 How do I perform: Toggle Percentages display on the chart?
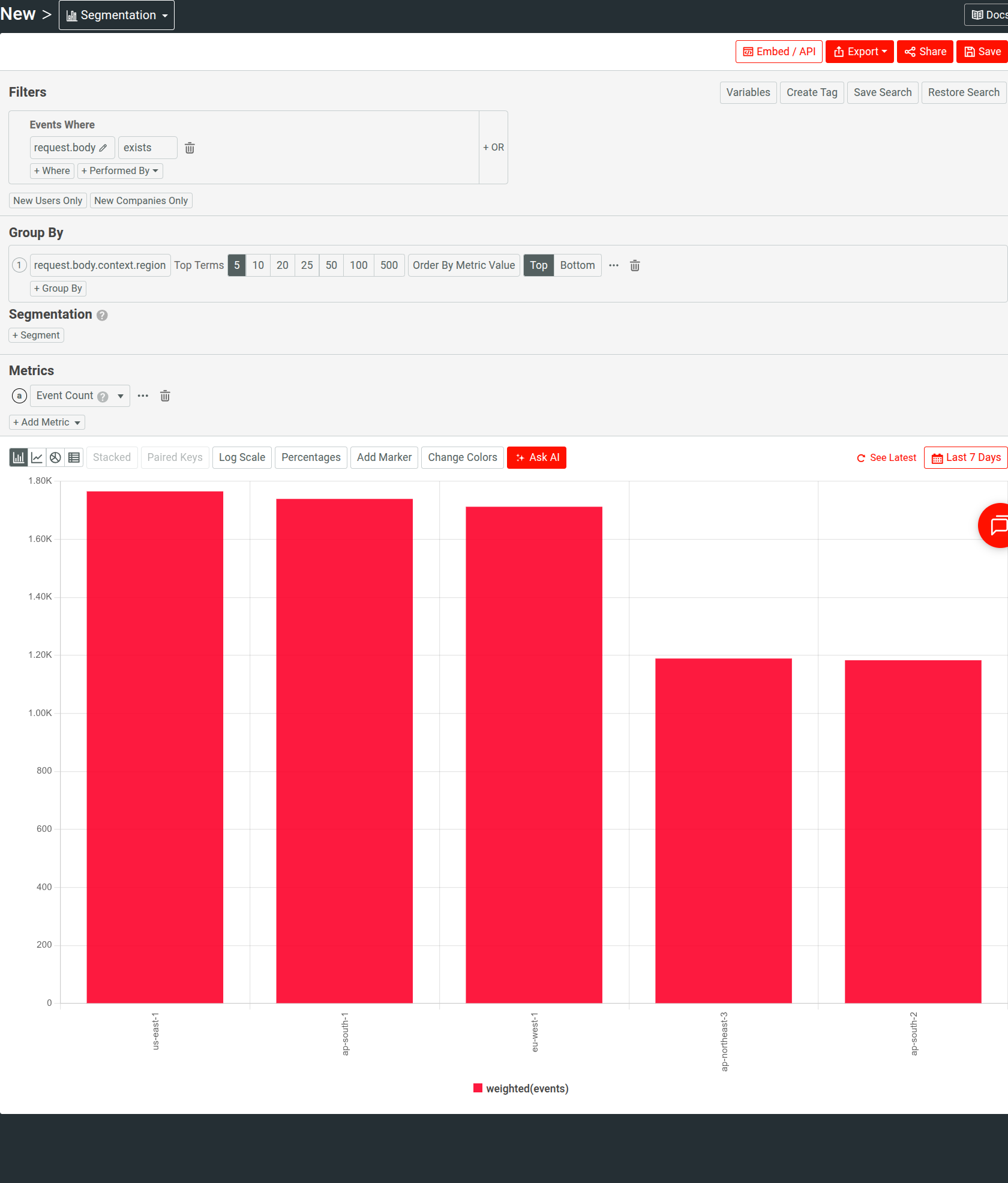coord(310,457)
